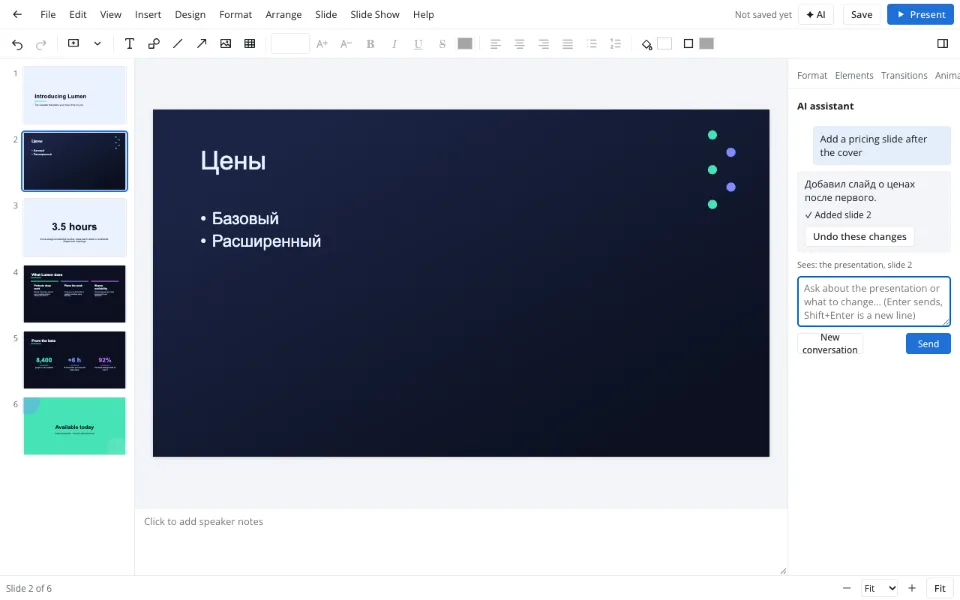Center align the text

tap(519, 43)
